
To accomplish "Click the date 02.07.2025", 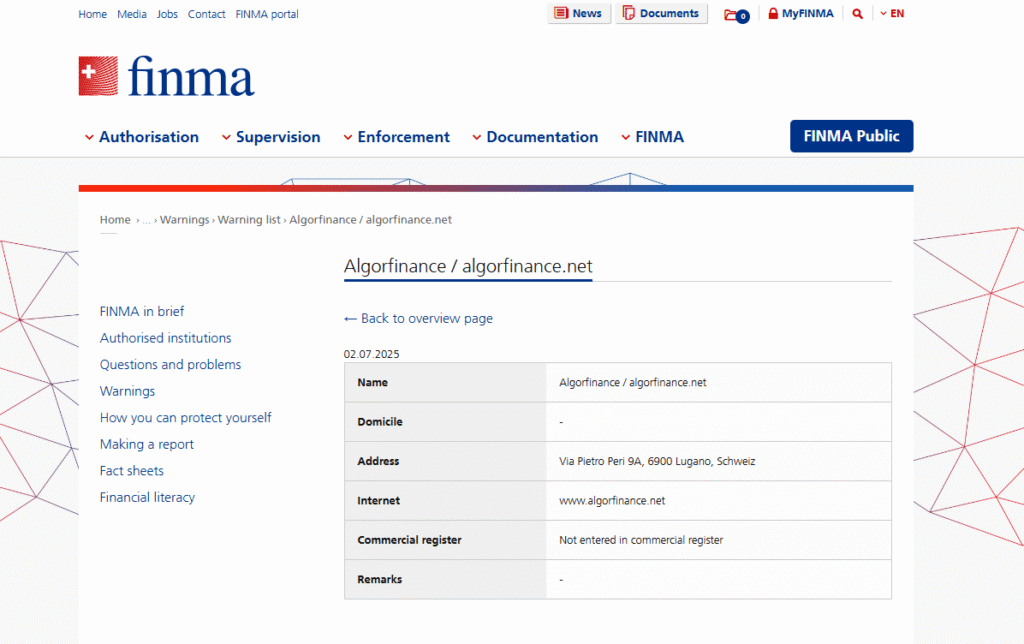I will pos(372,354).
